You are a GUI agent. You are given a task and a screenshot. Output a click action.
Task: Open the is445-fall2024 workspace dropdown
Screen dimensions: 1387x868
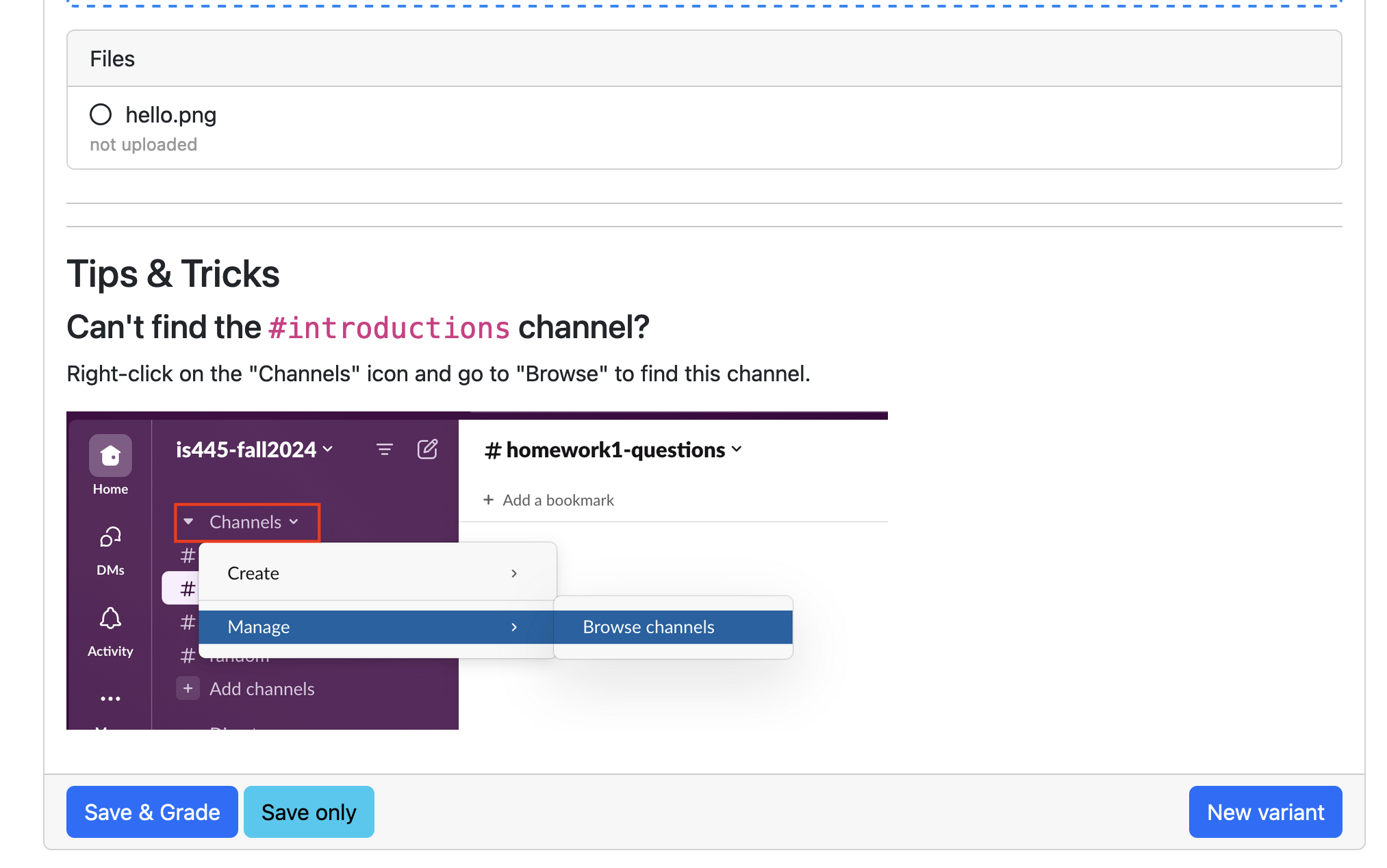point(254,449)
